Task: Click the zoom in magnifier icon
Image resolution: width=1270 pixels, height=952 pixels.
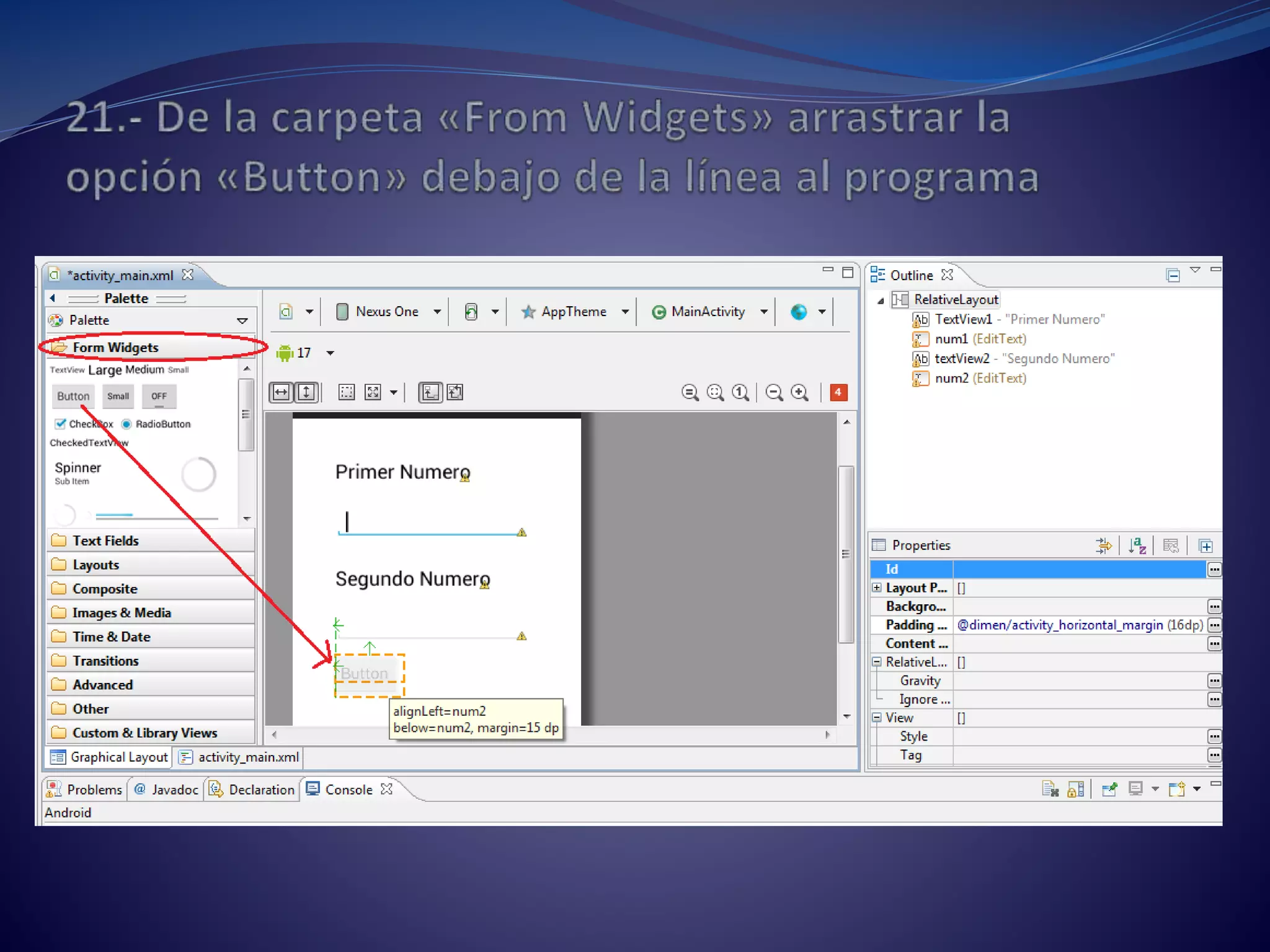Action: pos(800,392)
